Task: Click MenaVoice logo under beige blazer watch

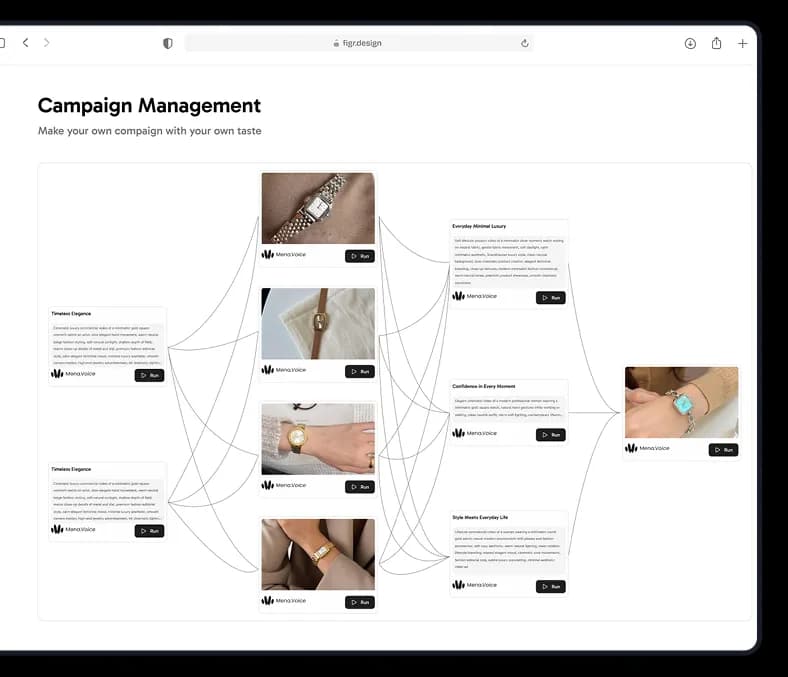Action: coord(283,601)
